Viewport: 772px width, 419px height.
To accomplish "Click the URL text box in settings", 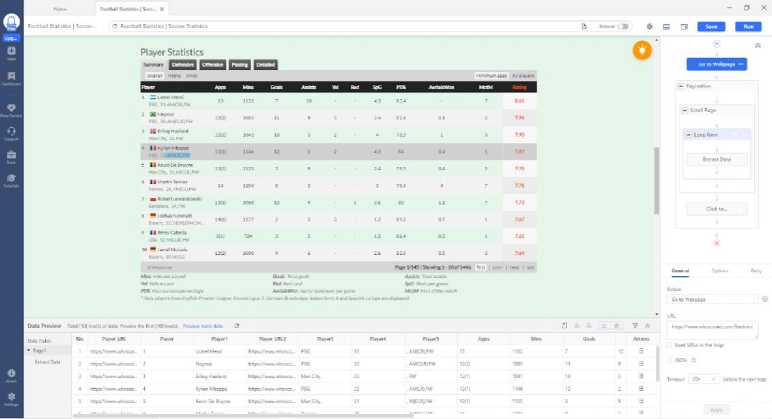I will [x=712, y=329].
